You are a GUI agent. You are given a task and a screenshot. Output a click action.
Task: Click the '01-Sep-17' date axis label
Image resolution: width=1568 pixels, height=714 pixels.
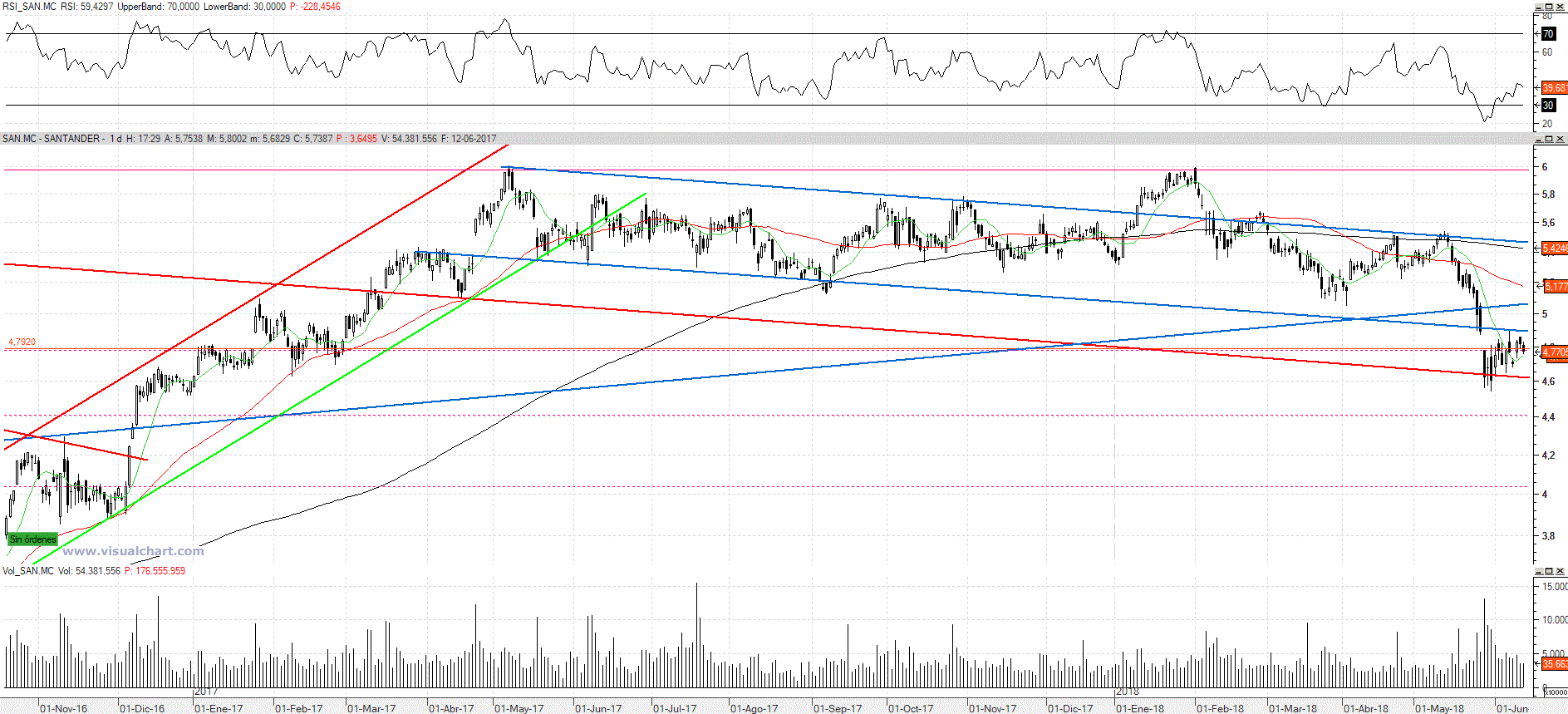(x=838, y=708)
